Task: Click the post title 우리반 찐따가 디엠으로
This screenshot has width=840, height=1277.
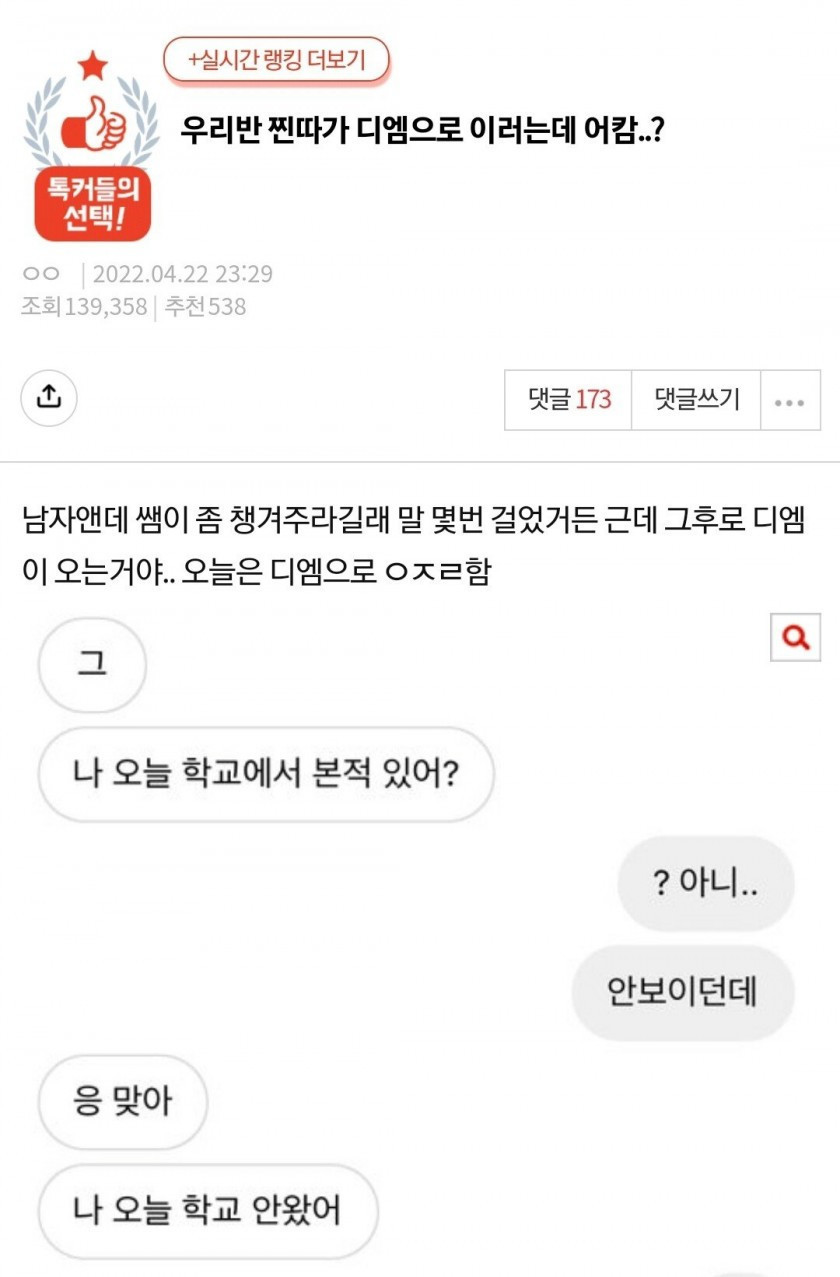Action: coord(423,131)
